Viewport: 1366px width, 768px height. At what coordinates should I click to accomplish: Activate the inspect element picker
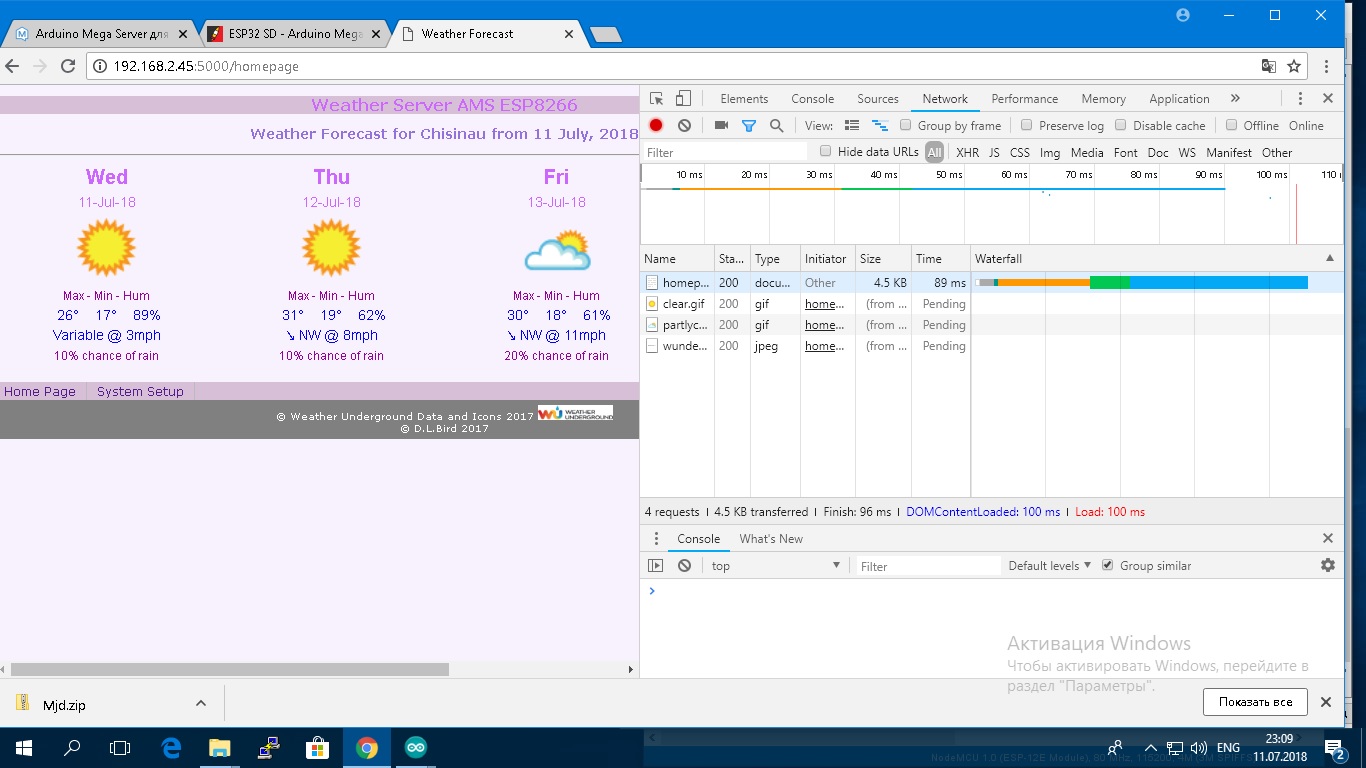pyautogui.click(x=656, y=99)
